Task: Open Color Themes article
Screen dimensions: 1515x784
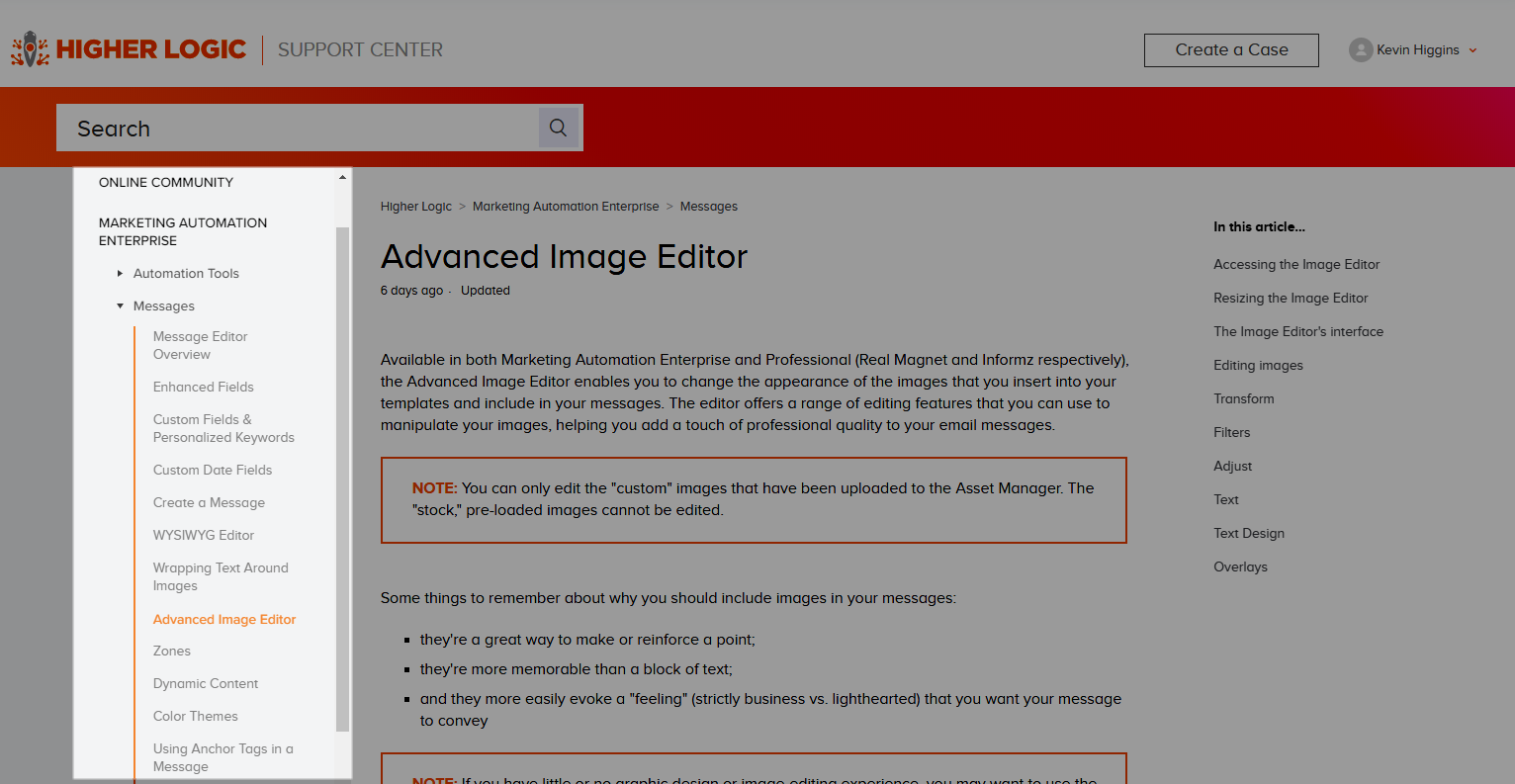Action: (196, 716)
